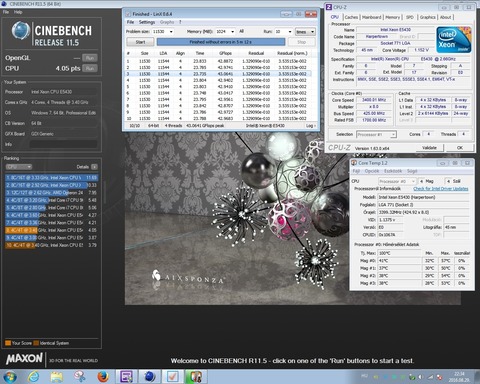Open Core Temp Fájl menu

(356, 171)
